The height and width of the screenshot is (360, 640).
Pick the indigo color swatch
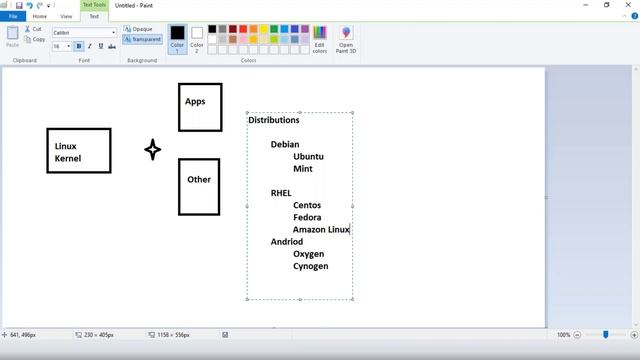click(295, 29)
